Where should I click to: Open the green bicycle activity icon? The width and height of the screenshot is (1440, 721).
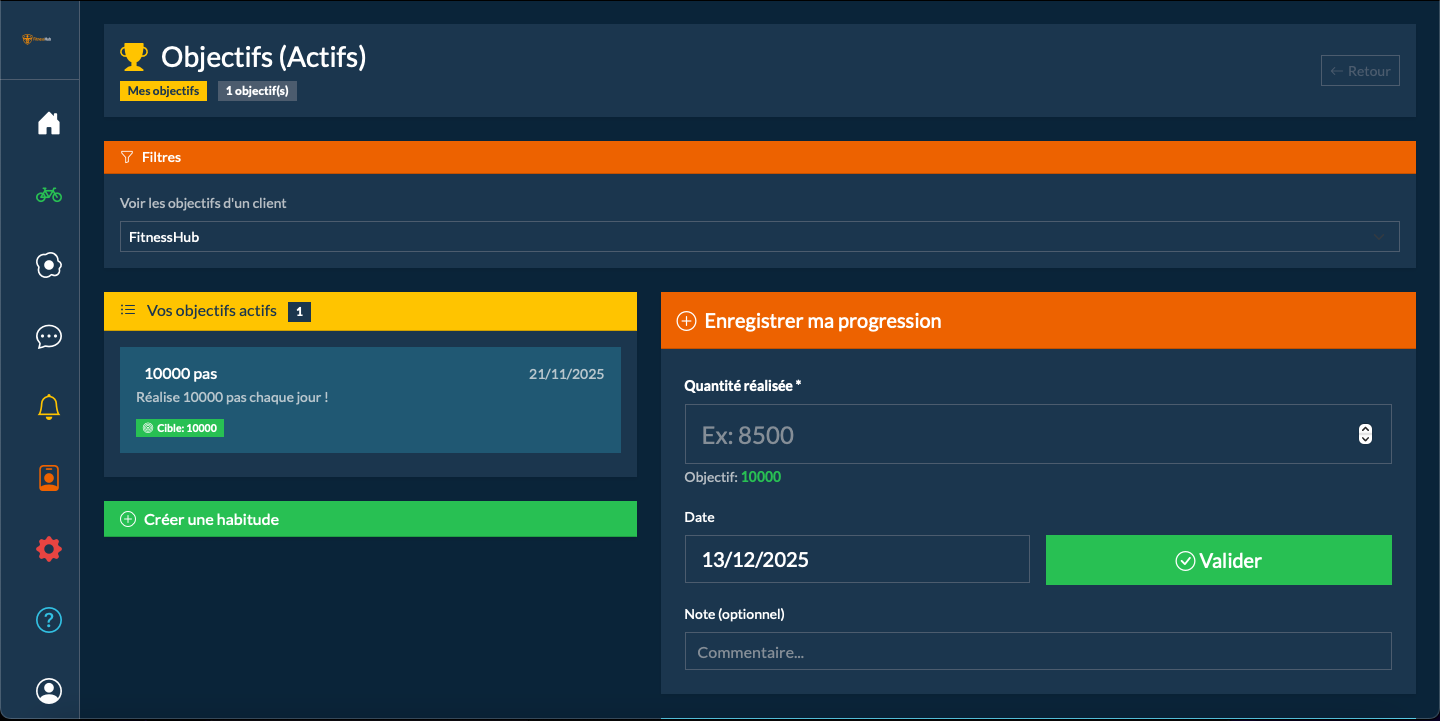point(48,195)
